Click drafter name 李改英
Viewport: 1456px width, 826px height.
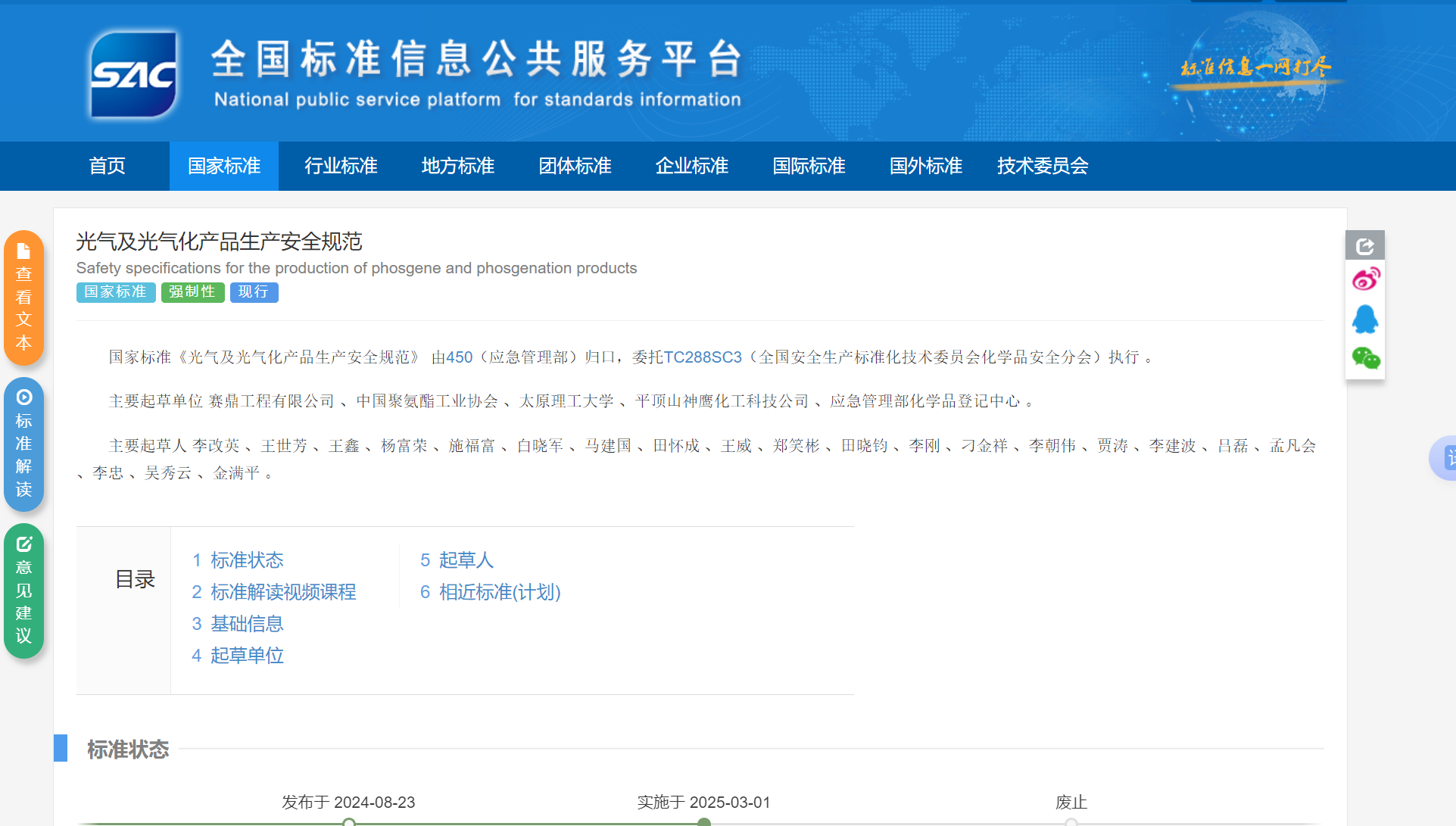(x=216, y=446)
